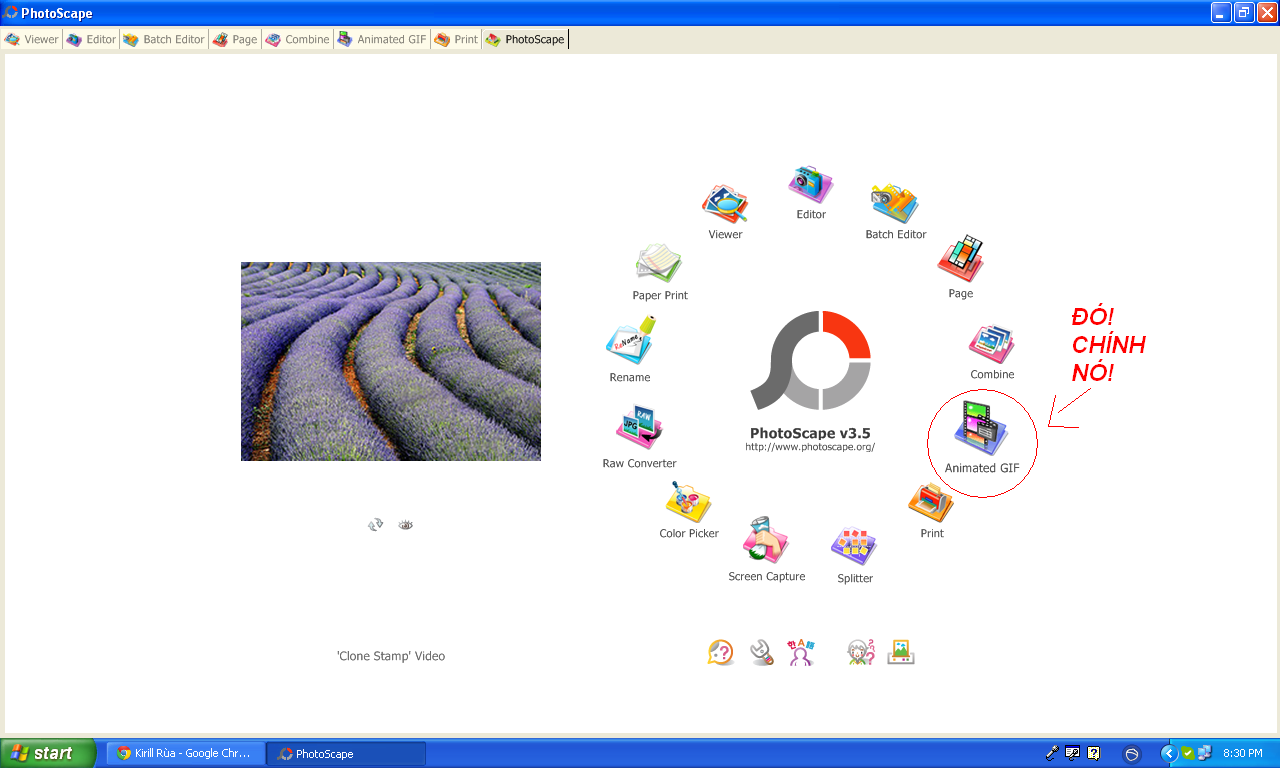
Task: Open the circled Animated GIF filmstrip icon
Action: point(981,426)
